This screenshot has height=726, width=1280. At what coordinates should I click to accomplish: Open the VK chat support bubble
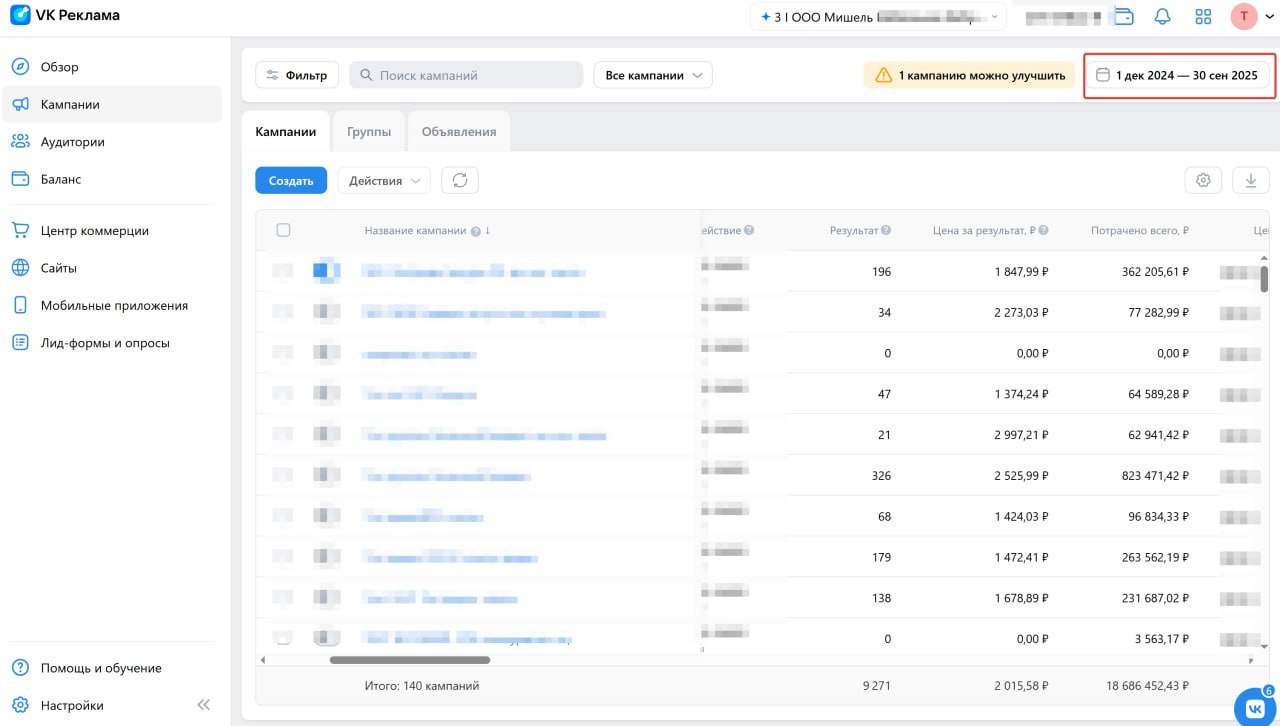click(1255, 707)
